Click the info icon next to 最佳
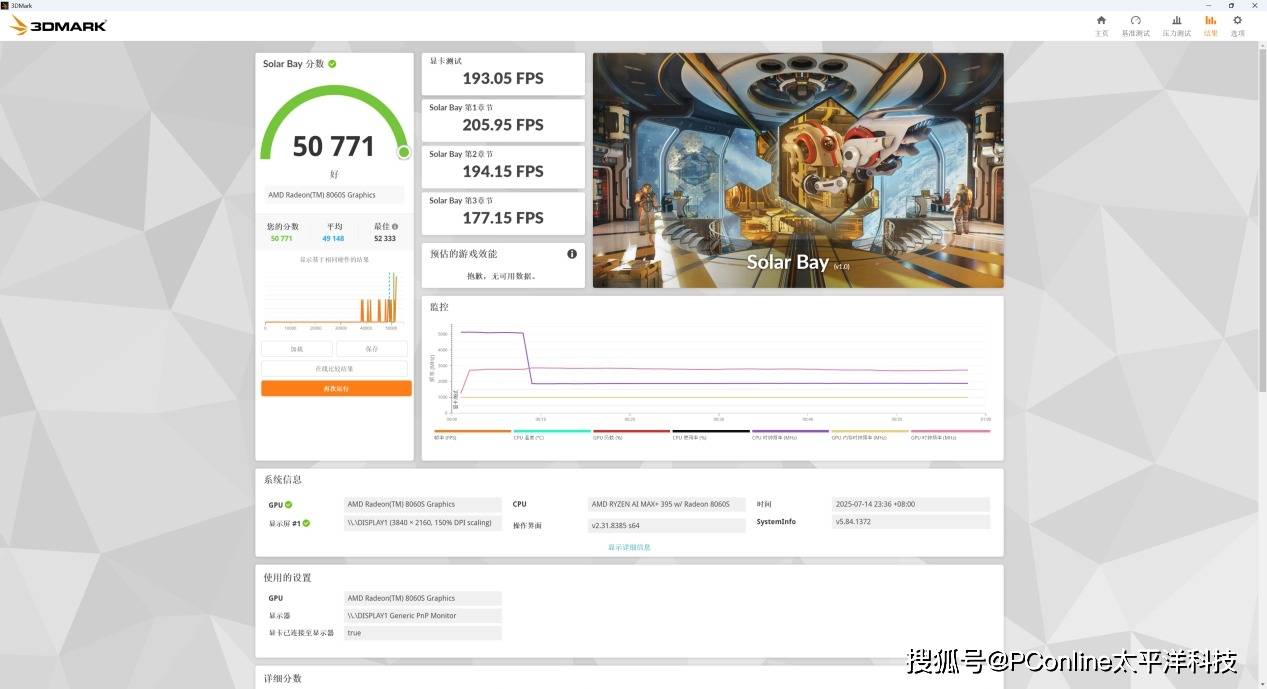 [395, 227]
